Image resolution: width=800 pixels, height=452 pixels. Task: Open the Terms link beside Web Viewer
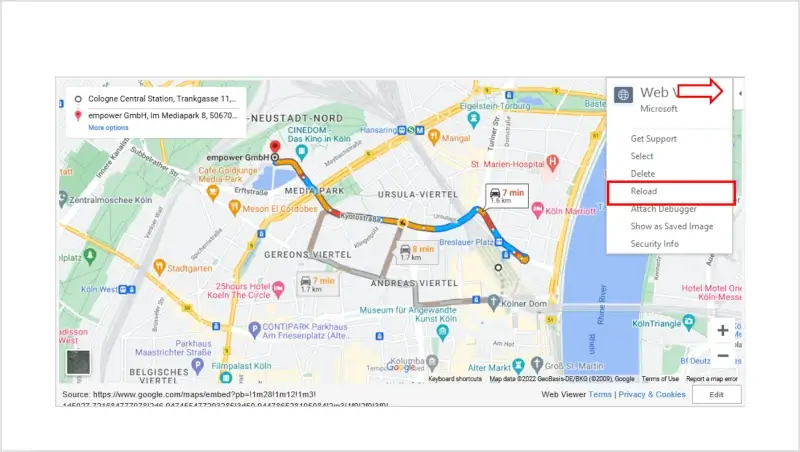pos(600,395)
